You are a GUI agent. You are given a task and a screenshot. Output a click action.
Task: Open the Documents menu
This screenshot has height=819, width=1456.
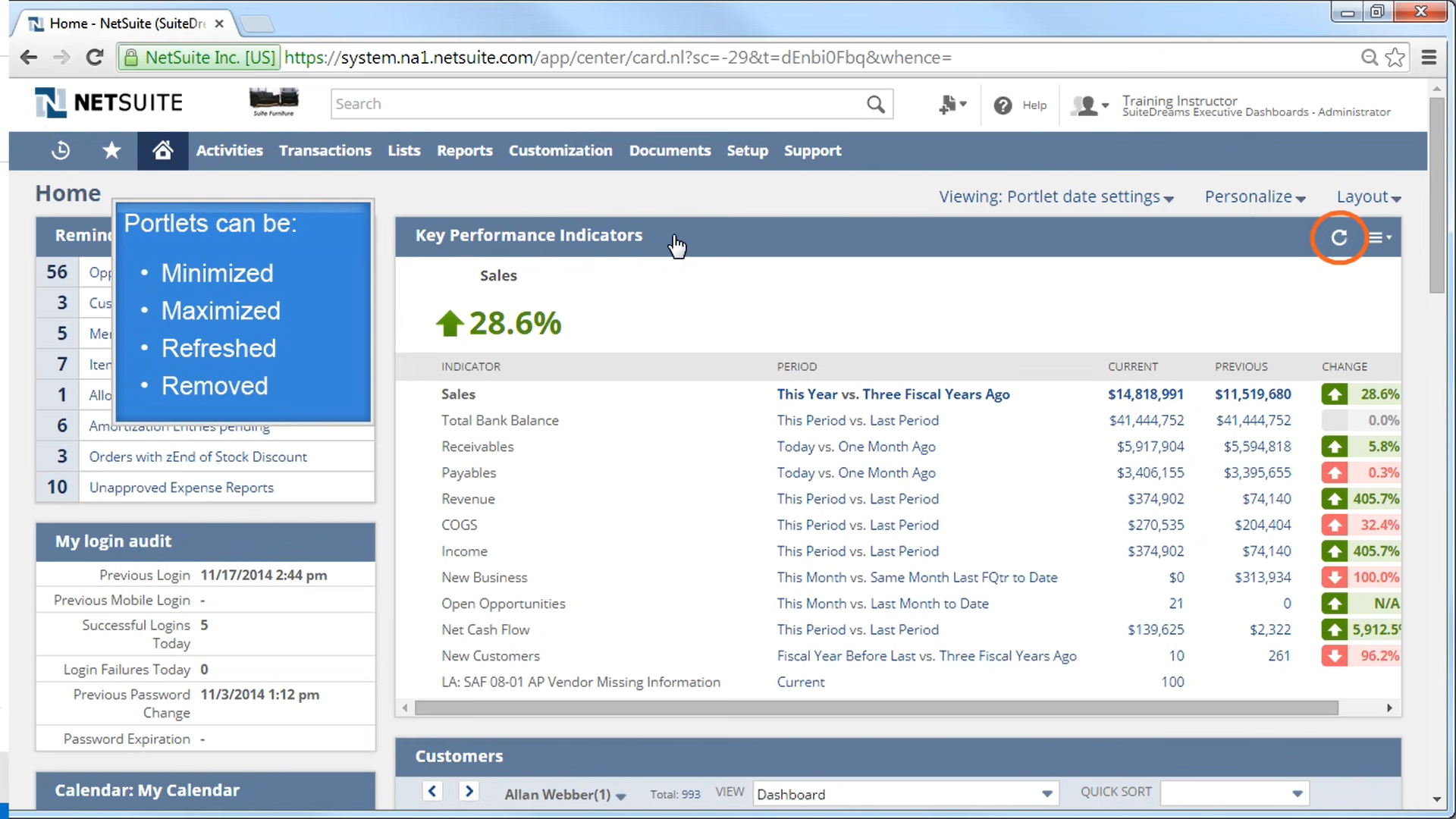670,151
